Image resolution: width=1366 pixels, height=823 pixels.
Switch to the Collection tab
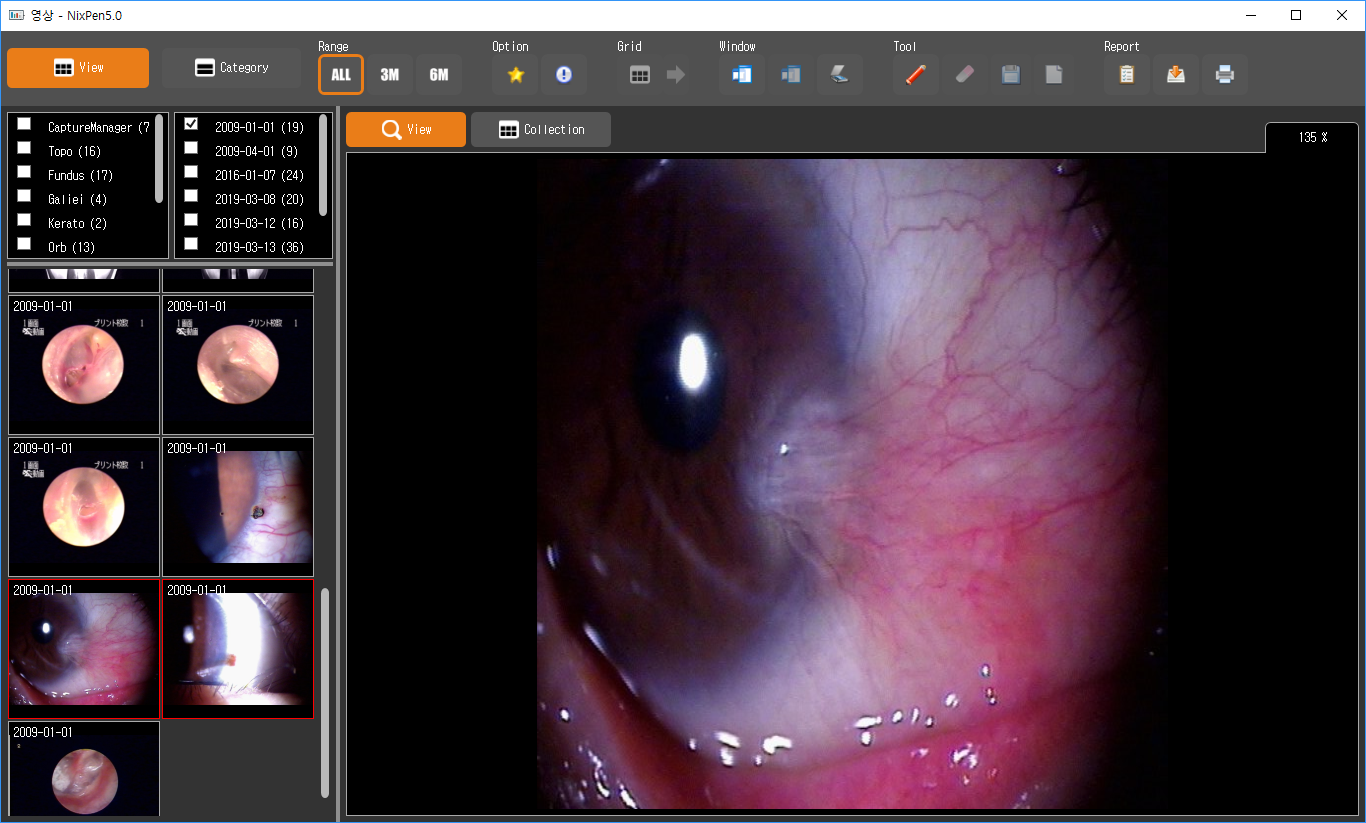[540, 130]
